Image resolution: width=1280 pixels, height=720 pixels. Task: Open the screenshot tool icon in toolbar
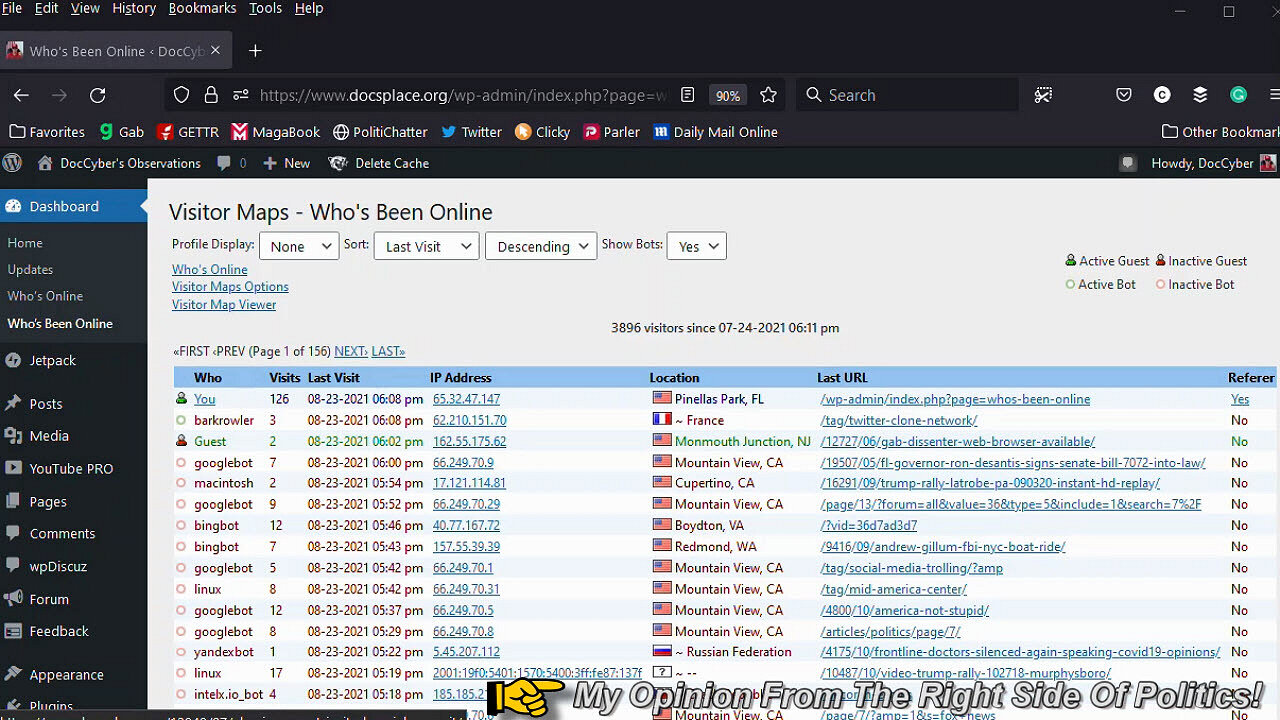(x=1043, y=95)
